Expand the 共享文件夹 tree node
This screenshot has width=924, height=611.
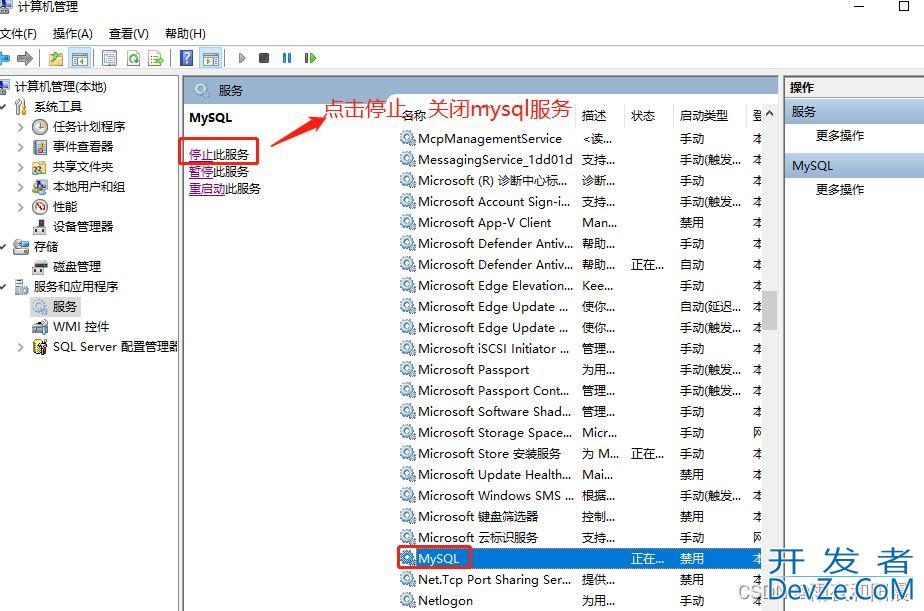pos(21,167)
